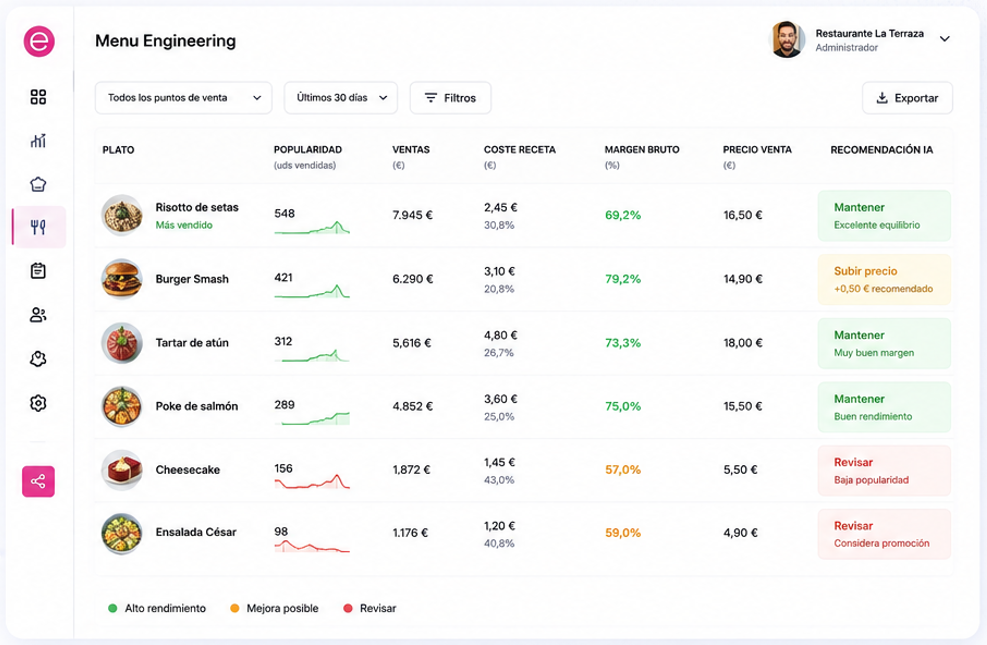Click the 'Menu Engineering' page title

pos(166,41)
